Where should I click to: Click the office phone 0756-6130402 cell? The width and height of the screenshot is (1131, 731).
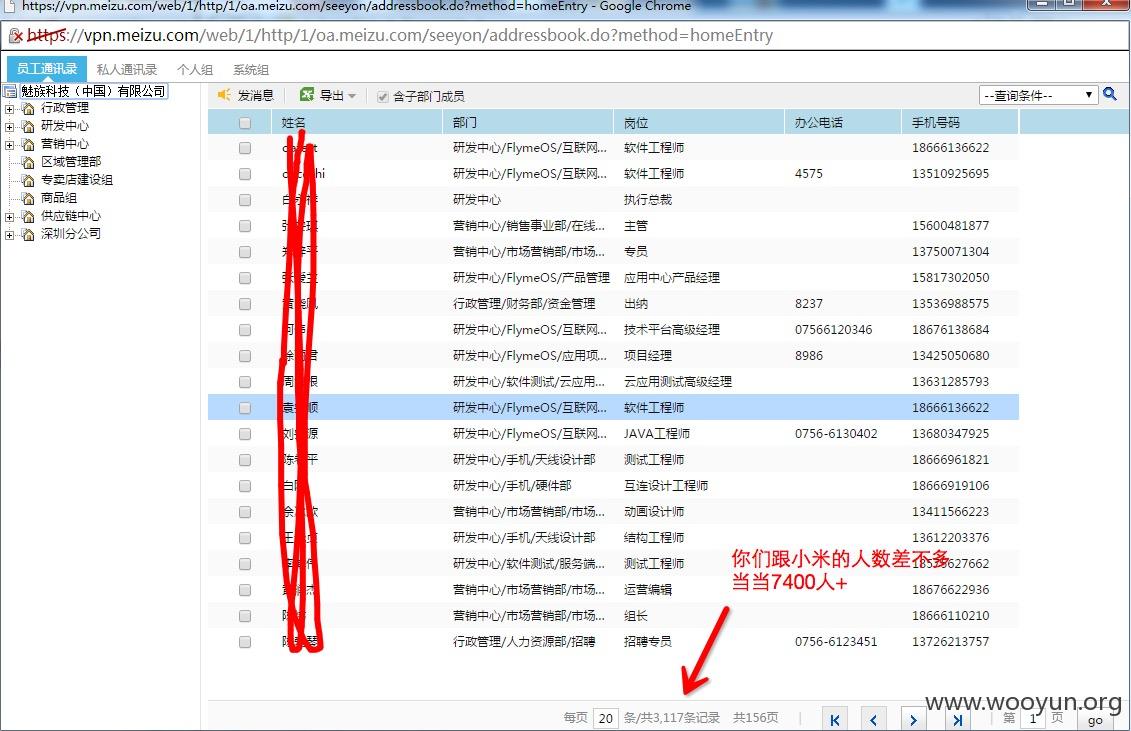(836, 434)
